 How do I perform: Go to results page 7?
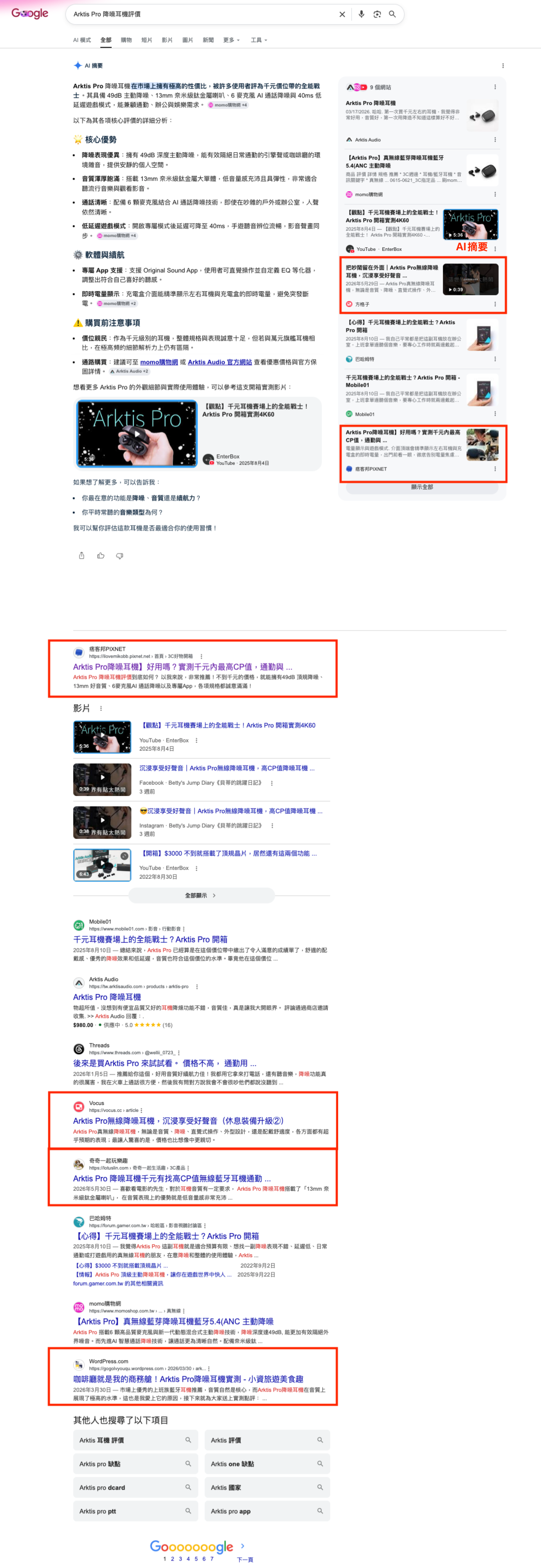(x=212, y=1559)
